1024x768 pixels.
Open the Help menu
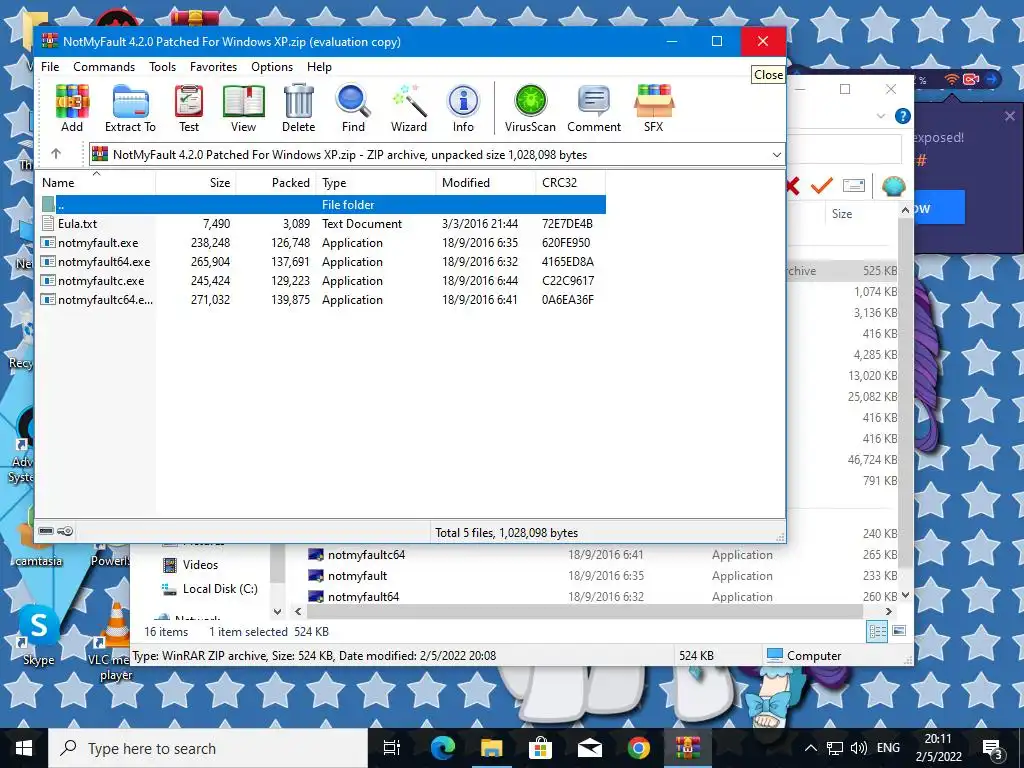[x=319, y=67]
